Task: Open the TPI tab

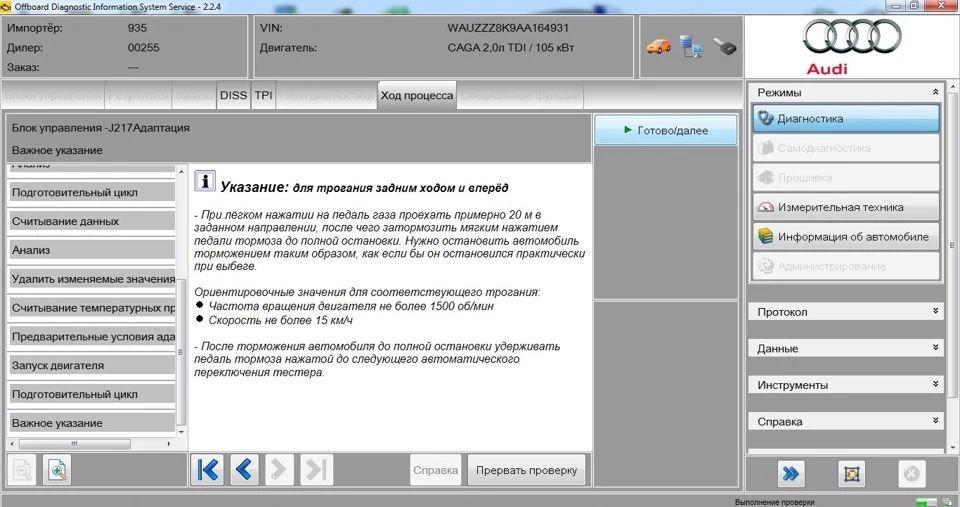Action: pos(263,96)
